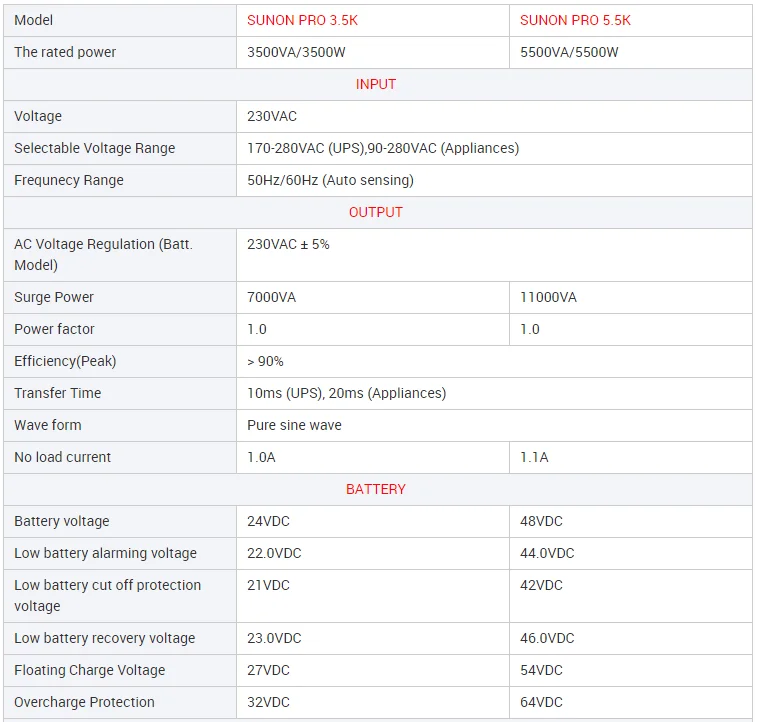Screen dimensions: 779x722
Task: Click 'Floating Charge Voltage' label
Action: (x=89, y=670)
